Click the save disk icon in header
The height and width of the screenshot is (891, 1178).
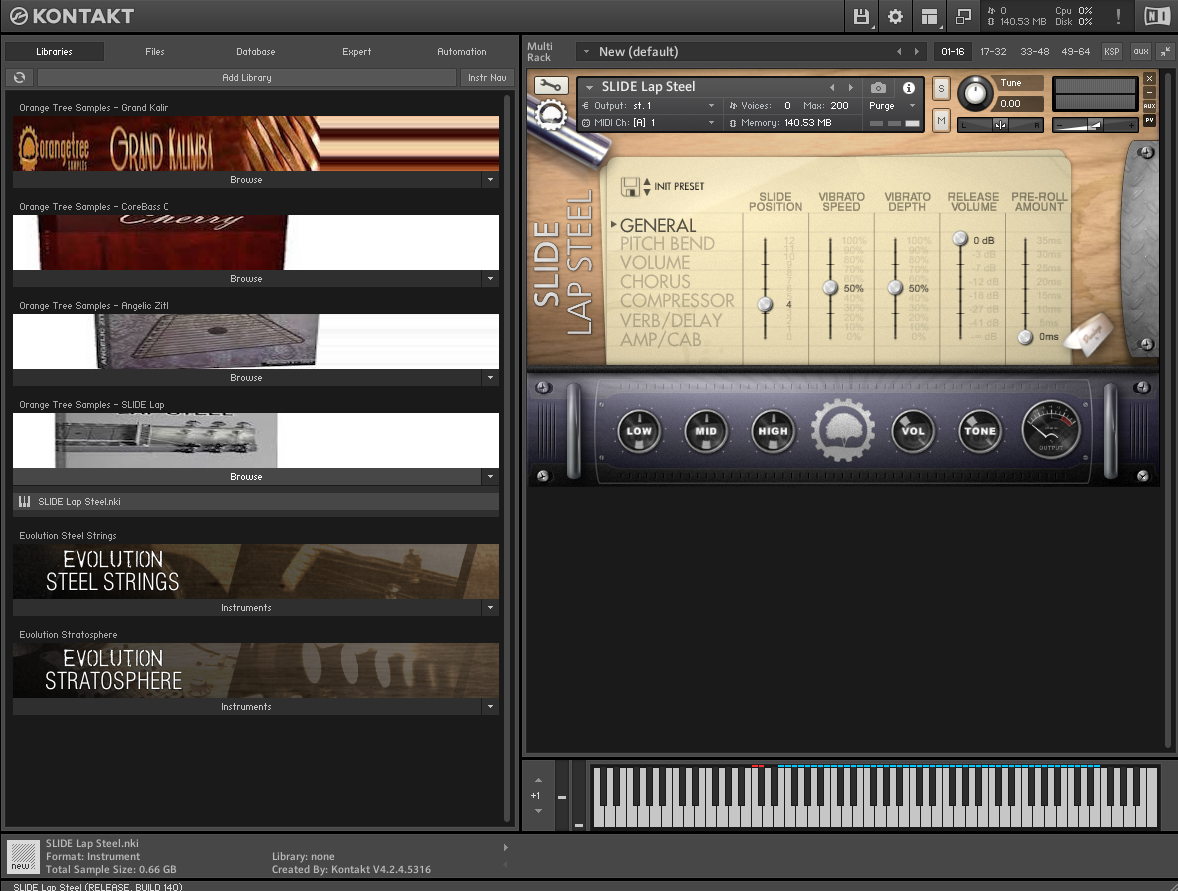pos(861,17)
